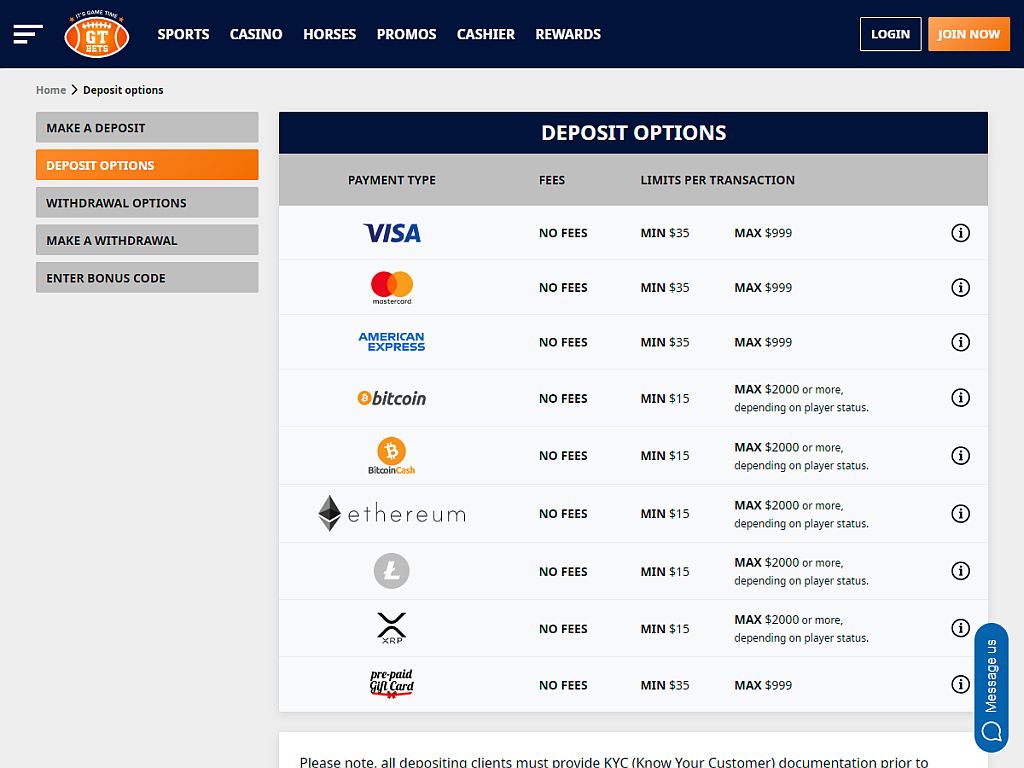Click the chat bubble on Message us widget
Viewport: 1024px width, 768px height.
click(x=990, y=732)
